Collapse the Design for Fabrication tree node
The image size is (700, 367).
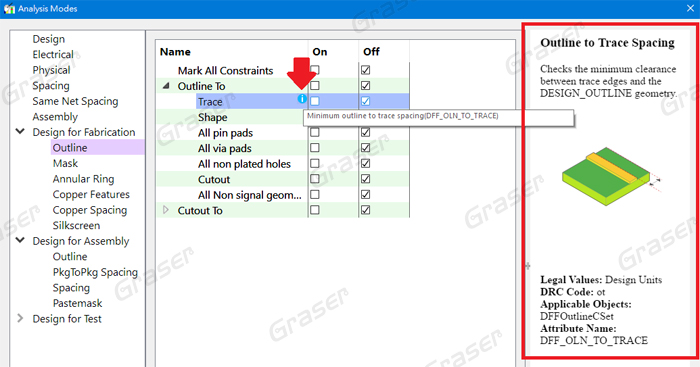(x=20, y=132)
